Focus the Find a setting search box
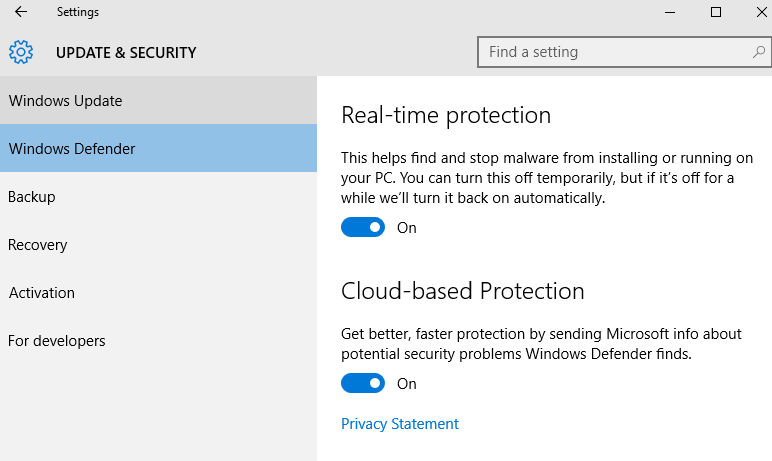This screenshot has width=772, height=461. (624, 52)
